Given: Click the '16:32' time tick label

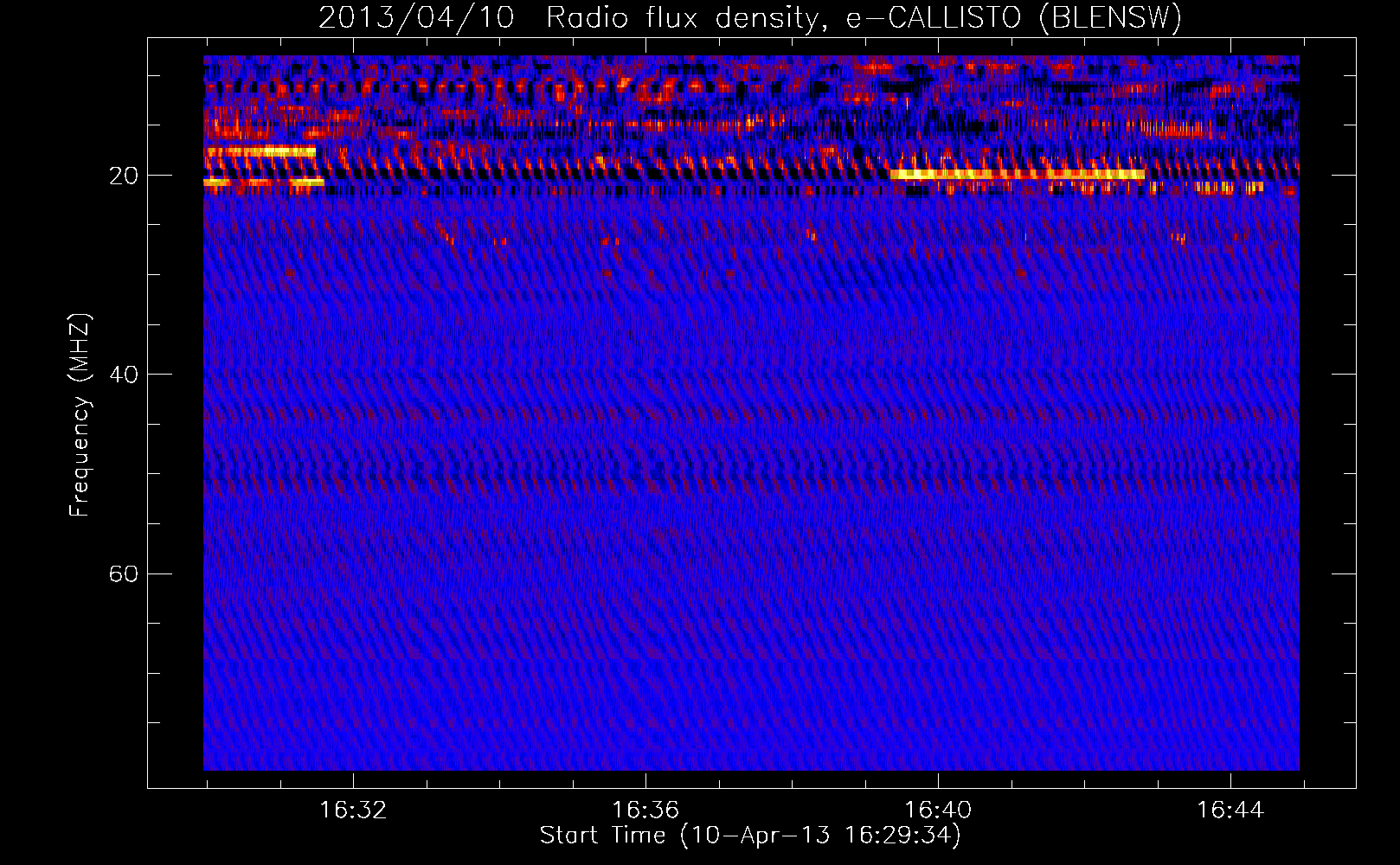Looking at the screenshot, I should click(x=353, y=811).
